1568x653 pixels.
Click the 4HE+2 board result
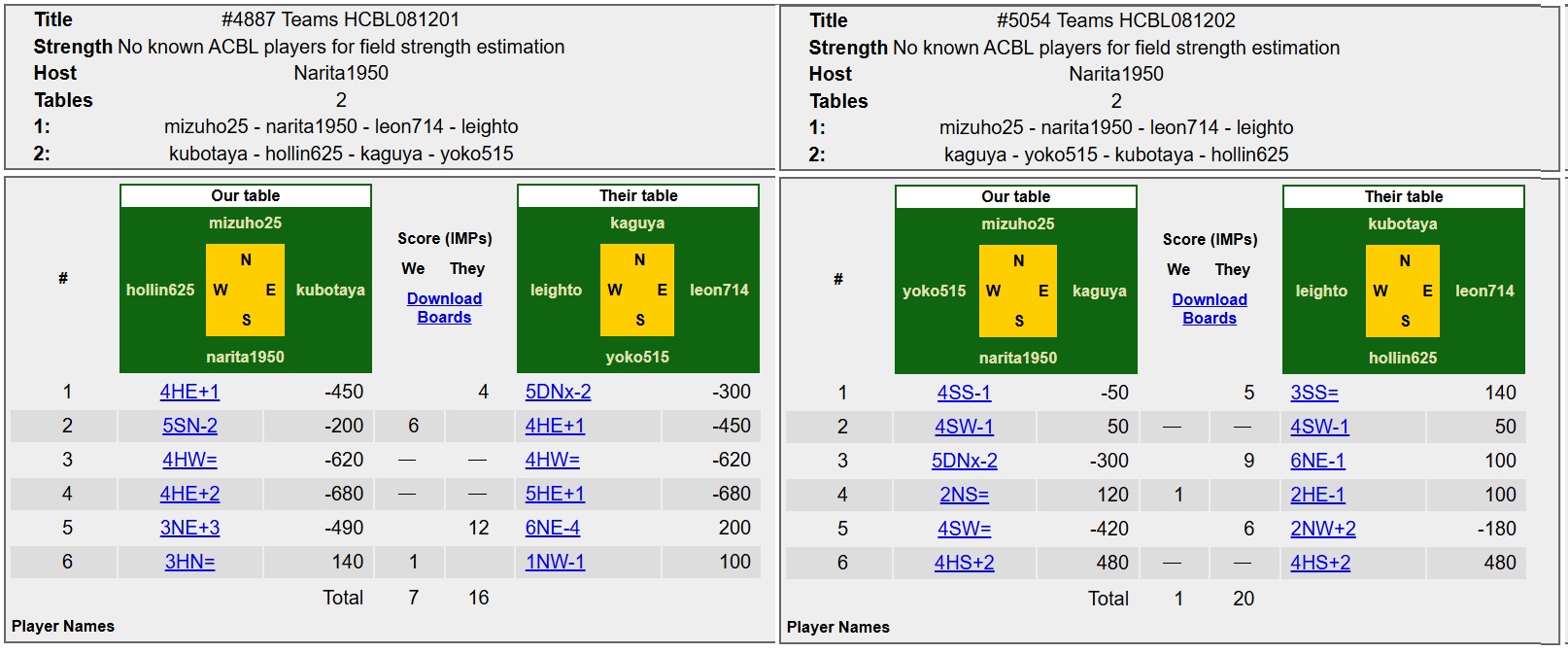(189, 494)
